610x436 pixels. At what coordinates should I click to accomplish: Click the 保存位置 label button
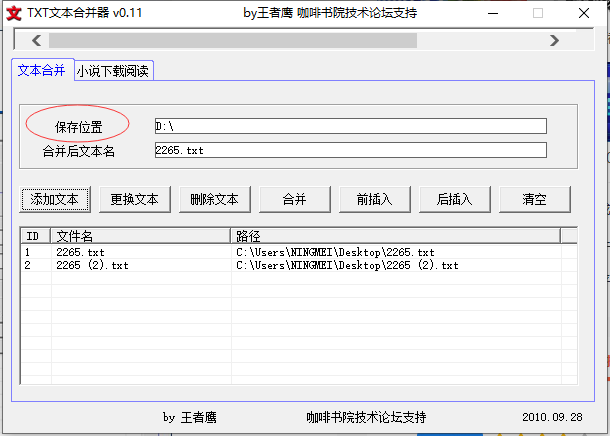(x=78, y=127)
